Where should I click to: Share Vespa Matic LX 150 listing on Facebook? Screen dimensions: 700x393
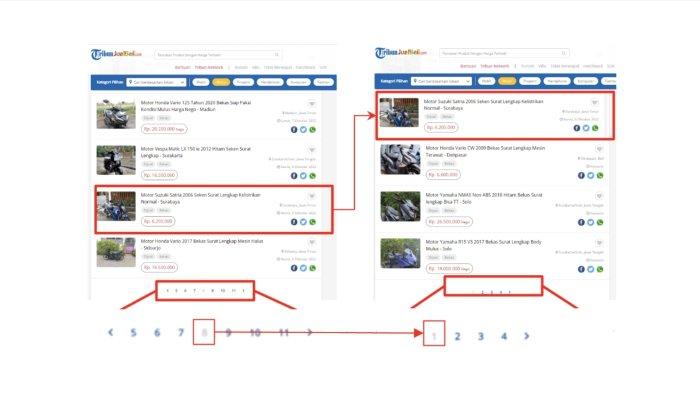pos(294,176)
